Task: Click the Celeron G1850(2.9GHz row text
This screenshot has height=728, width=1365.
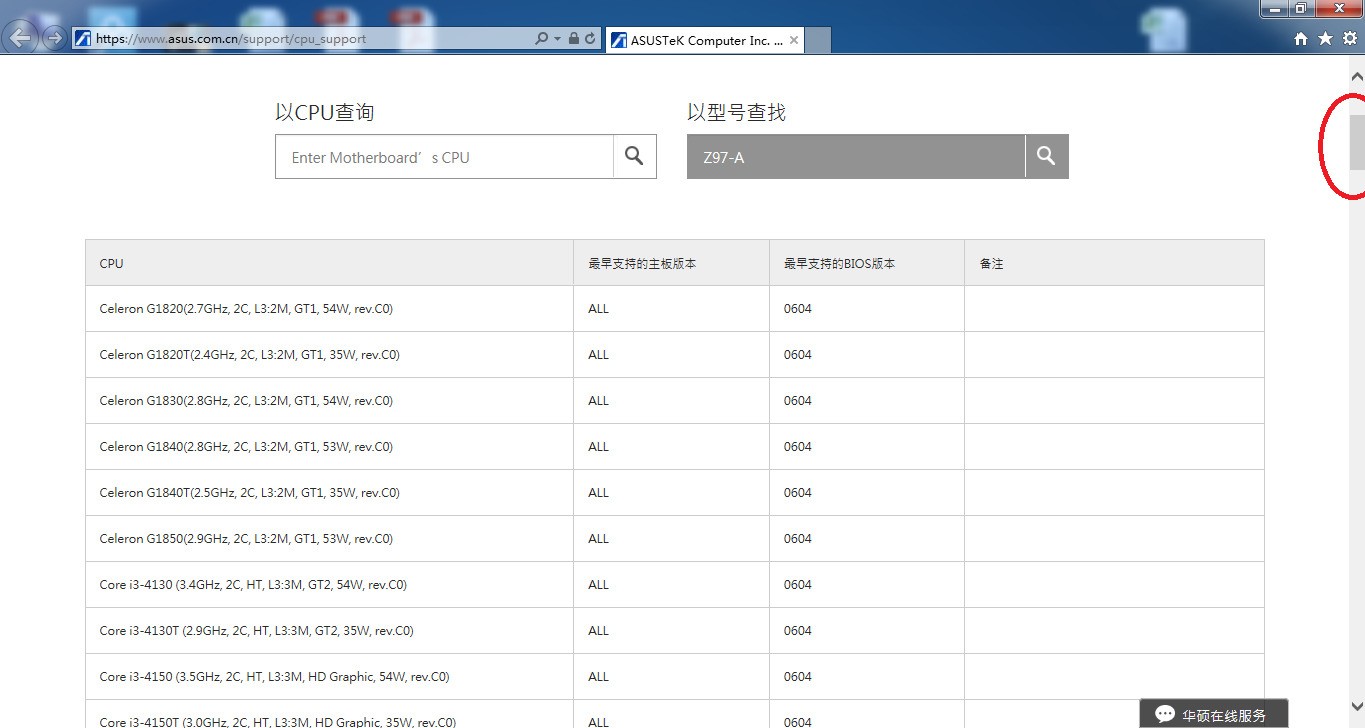Action: point(246,539)
